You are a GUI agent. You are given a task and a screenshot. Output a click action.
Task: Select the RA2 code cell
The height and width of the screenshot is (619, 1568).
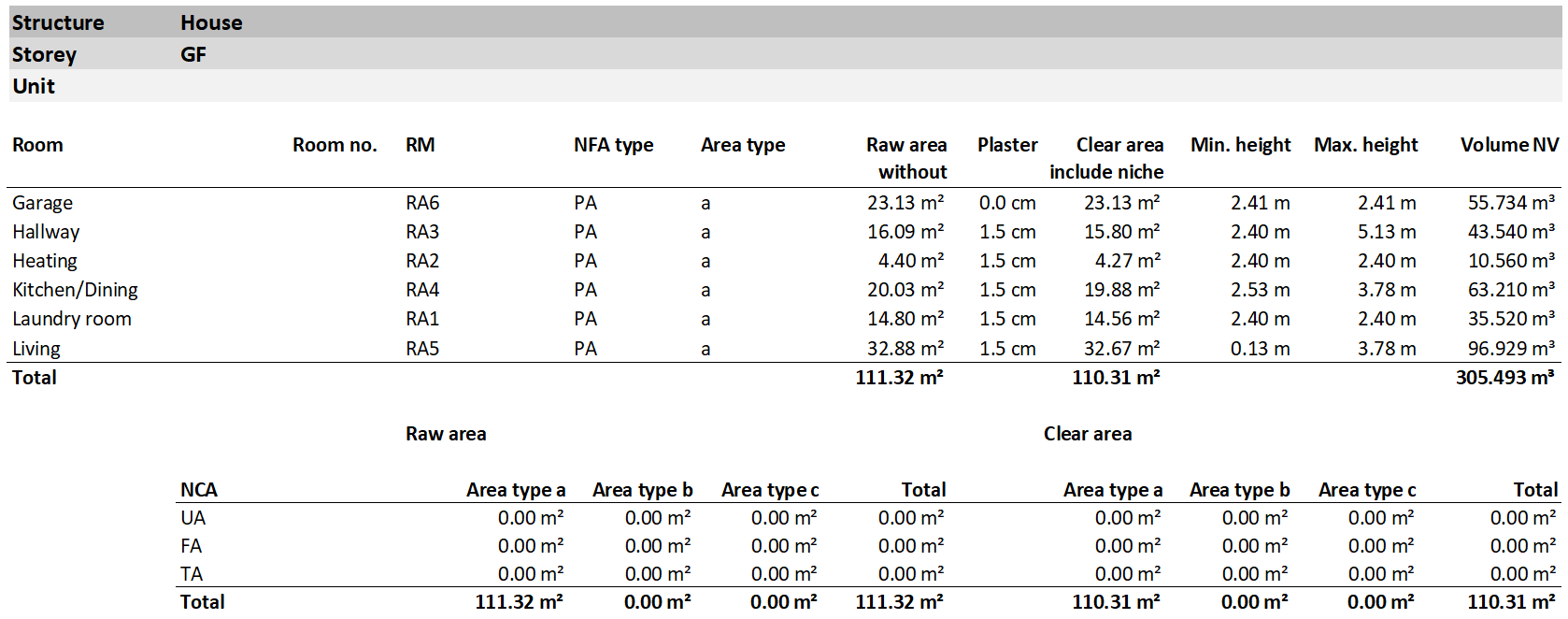click(x=422, y=261)
